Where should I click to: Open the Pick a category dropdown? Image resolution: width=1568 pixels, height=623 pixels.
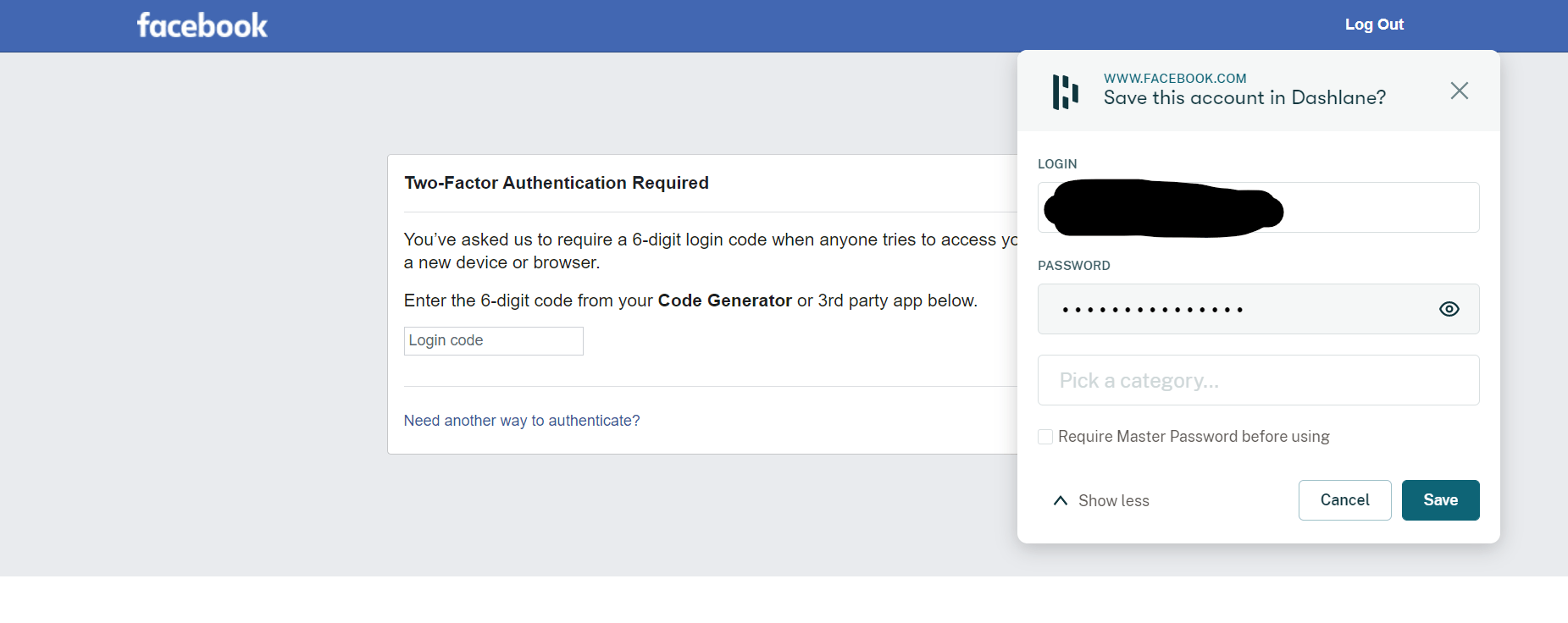(x=1258, y=380)
